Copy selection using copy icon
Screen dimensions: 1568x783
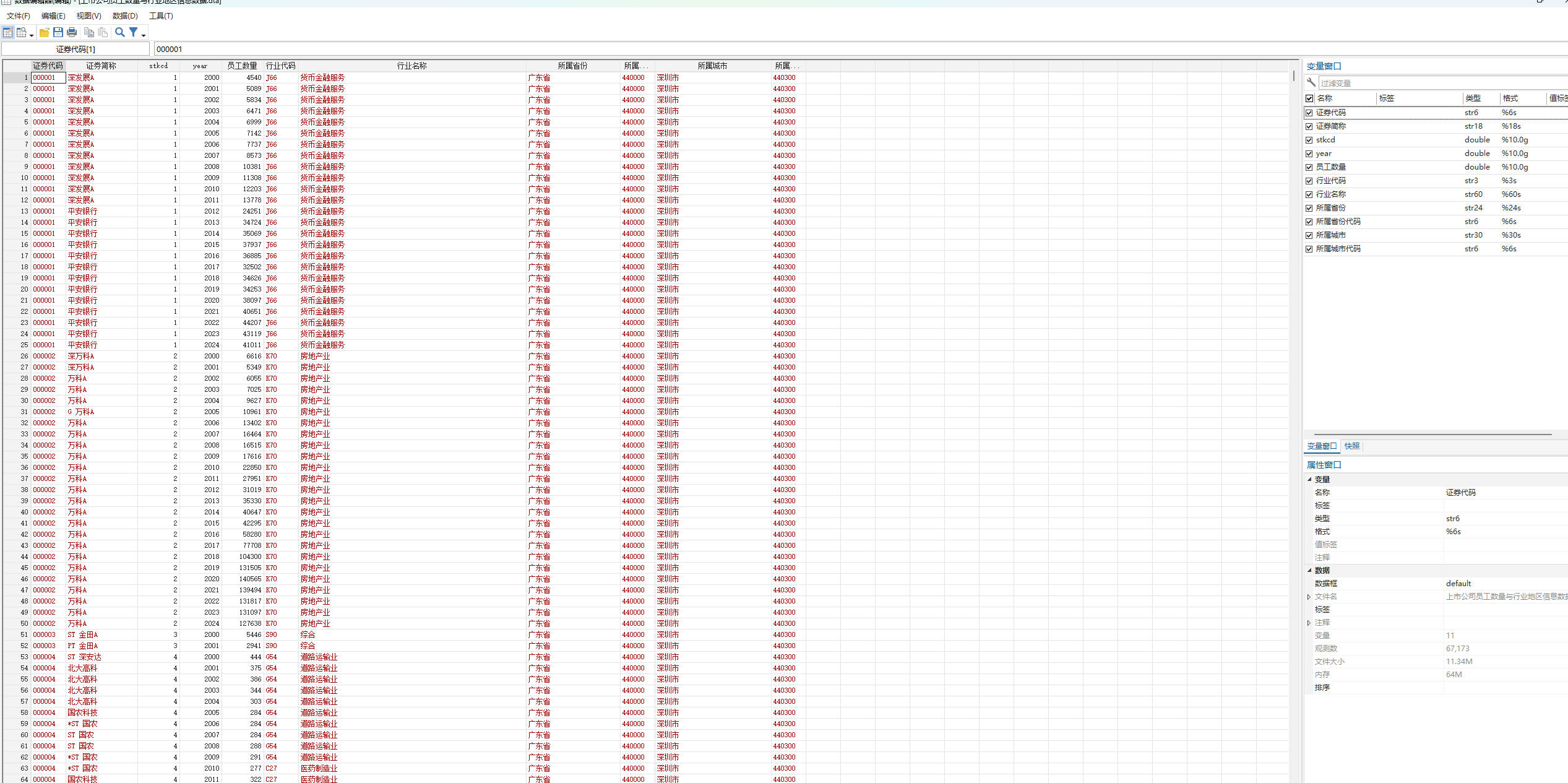pos(89,32)
